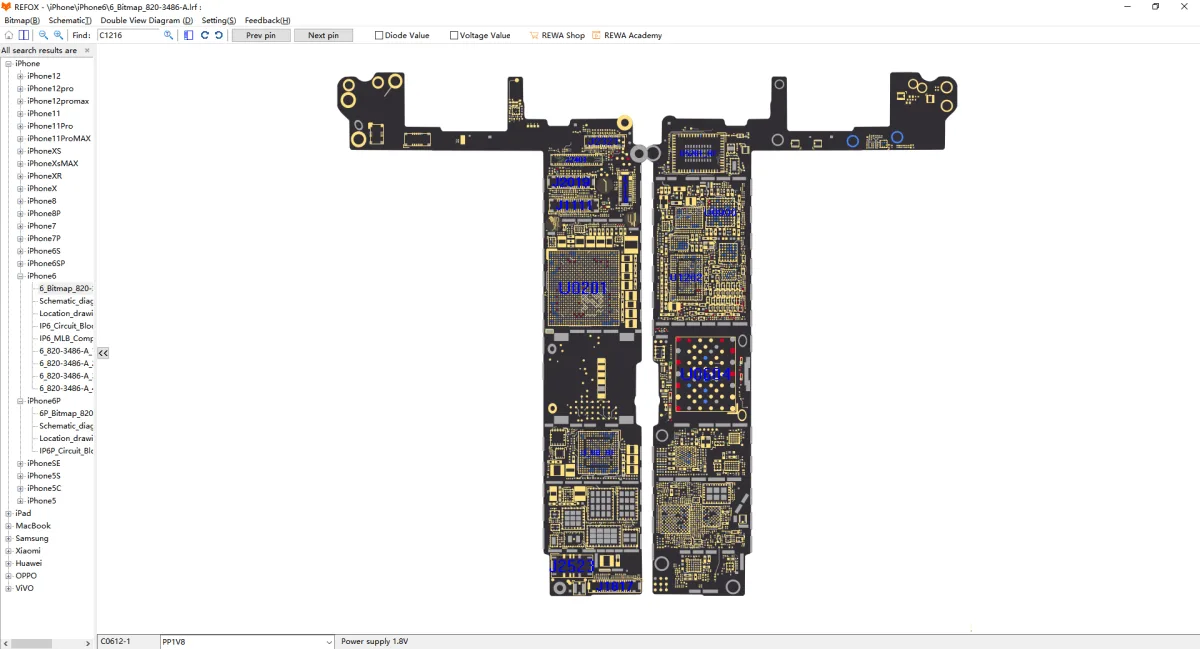
Task: Select the iPhone12promax tree row
Action: point(58,101)
